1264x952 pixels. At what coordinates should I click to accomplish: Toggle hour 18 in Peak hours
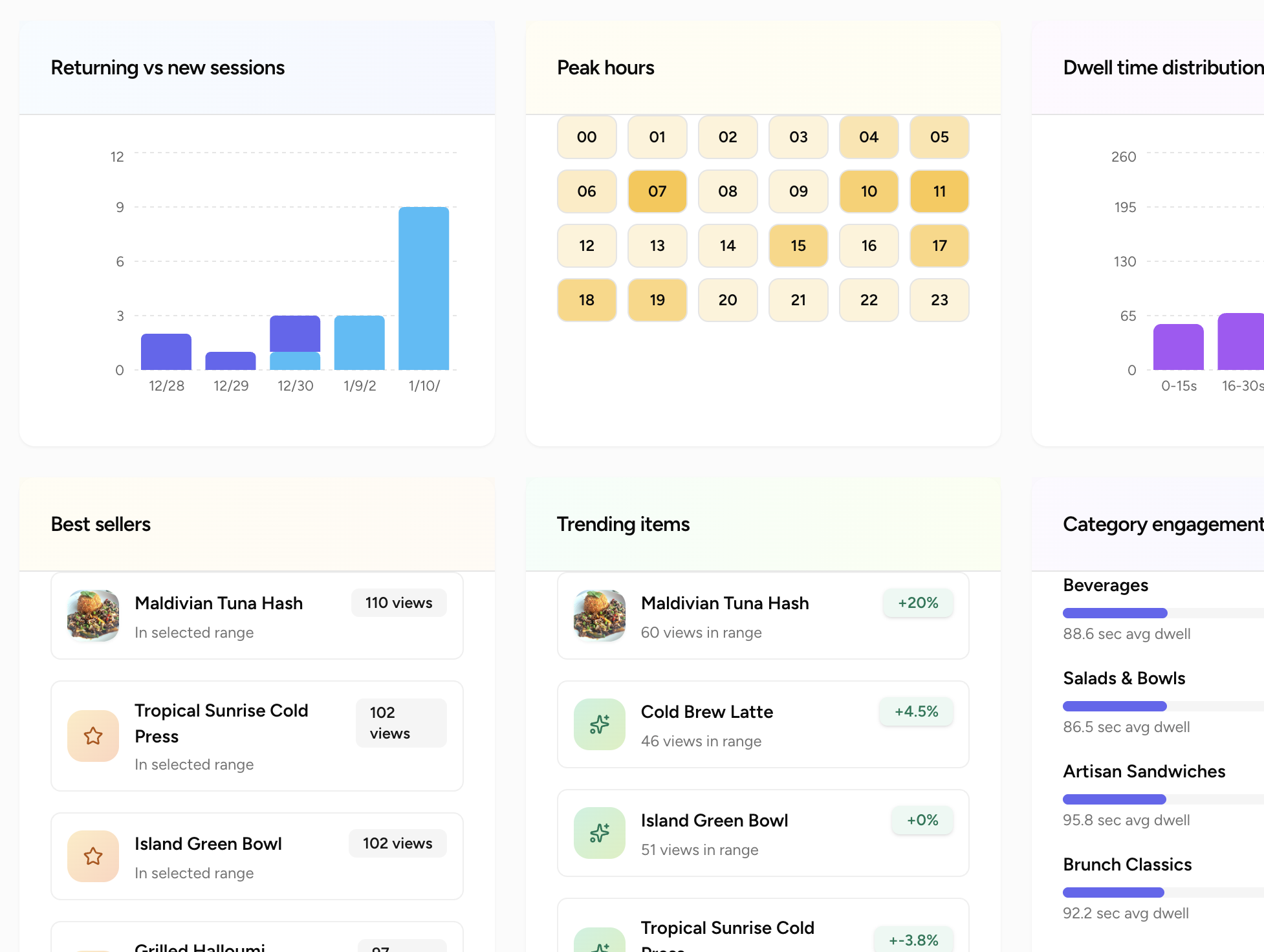(x=587, y=299)
